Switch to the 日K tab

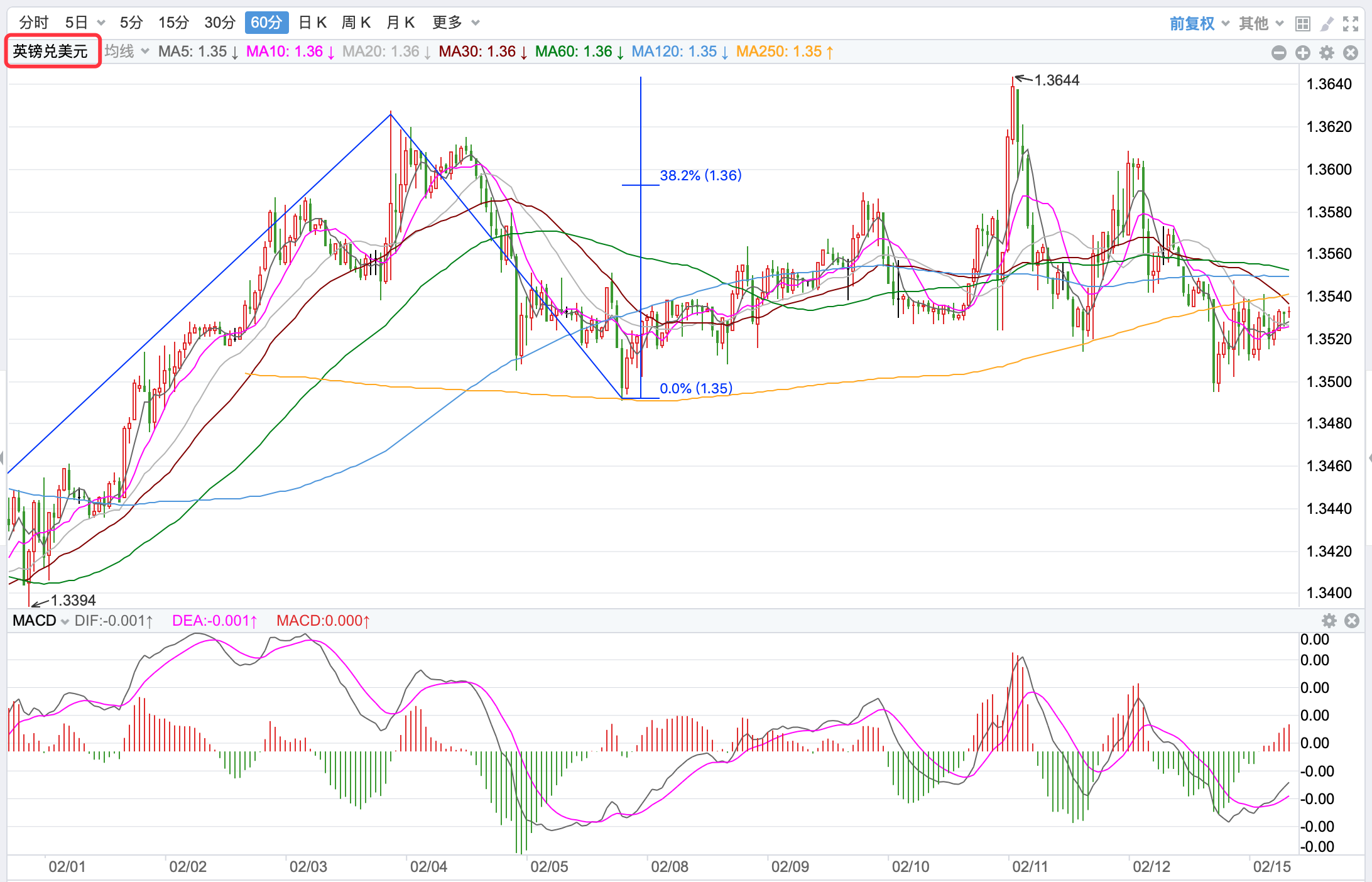point(312,23)
